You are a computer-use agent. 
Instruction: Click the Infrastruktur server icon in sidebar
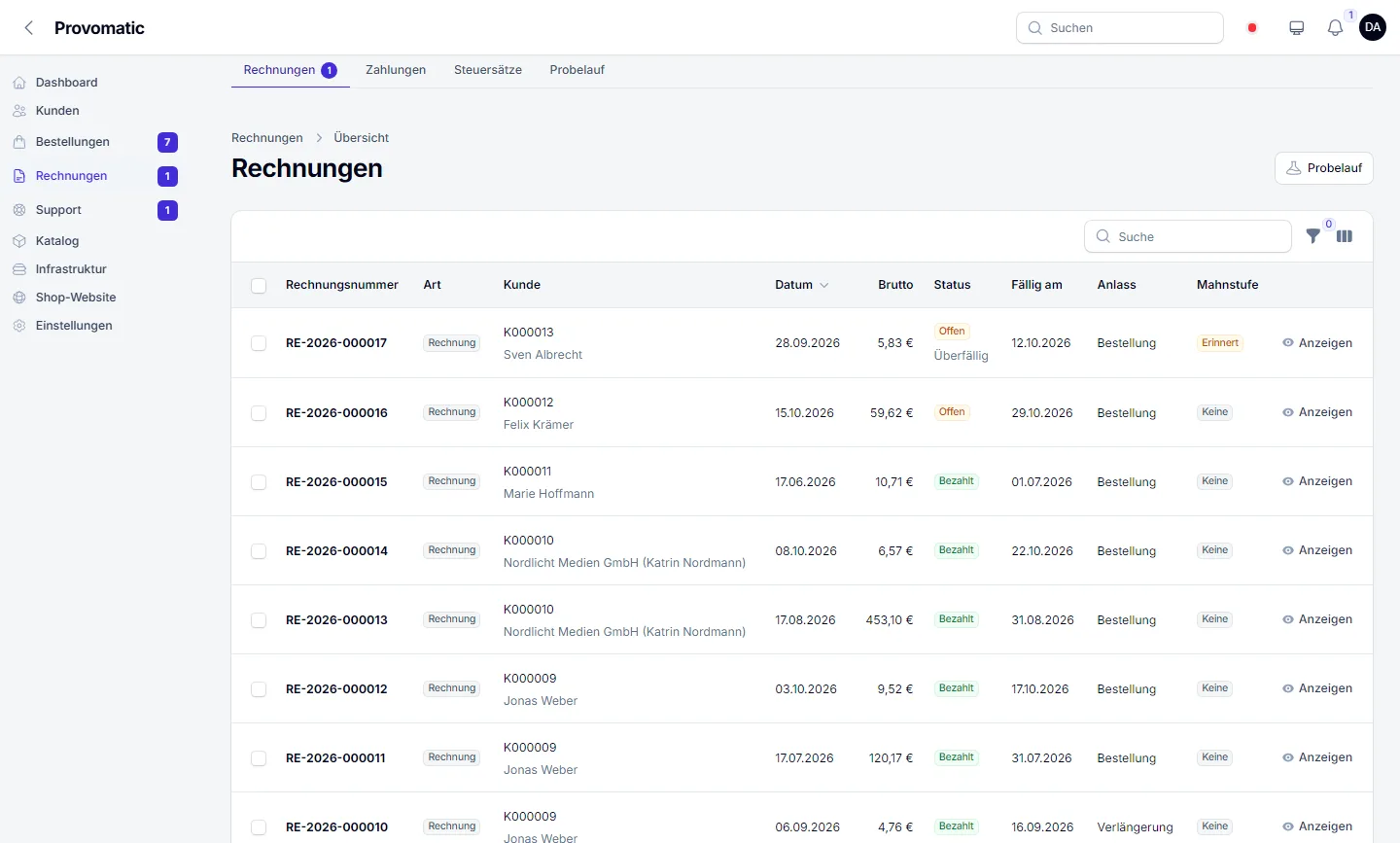(x=19, y=269)
